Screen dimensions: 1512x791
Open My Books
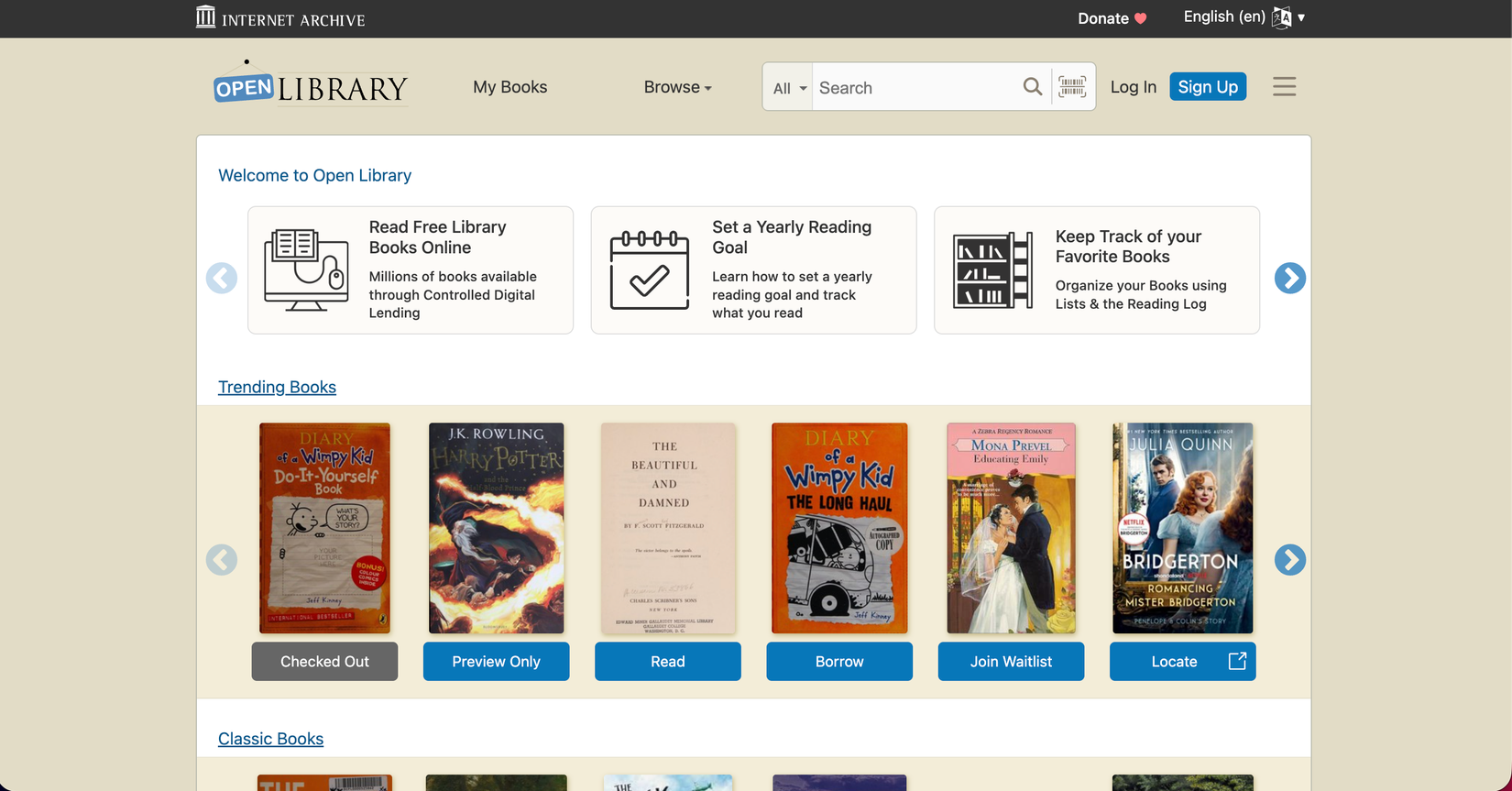(x=509, y=87)
